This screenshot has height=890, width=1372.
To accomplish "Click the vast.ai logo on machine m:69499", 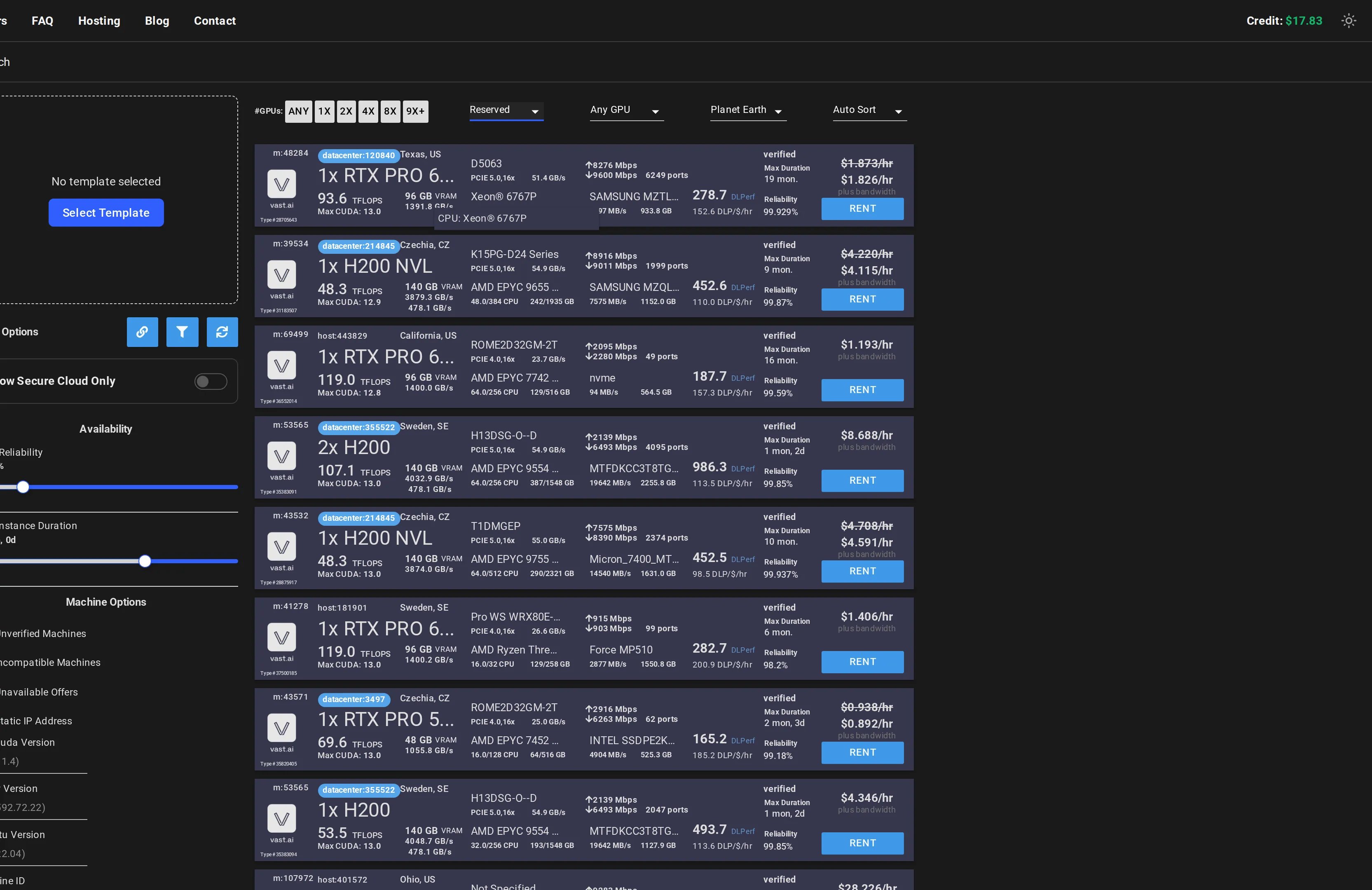I will click(281, 365).
